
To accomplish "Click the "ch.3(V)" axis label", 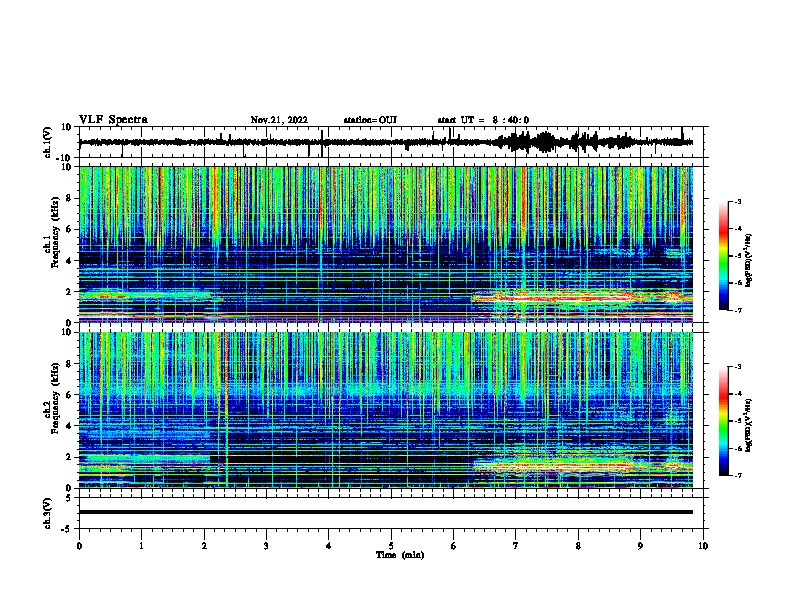I will (48, 513).
